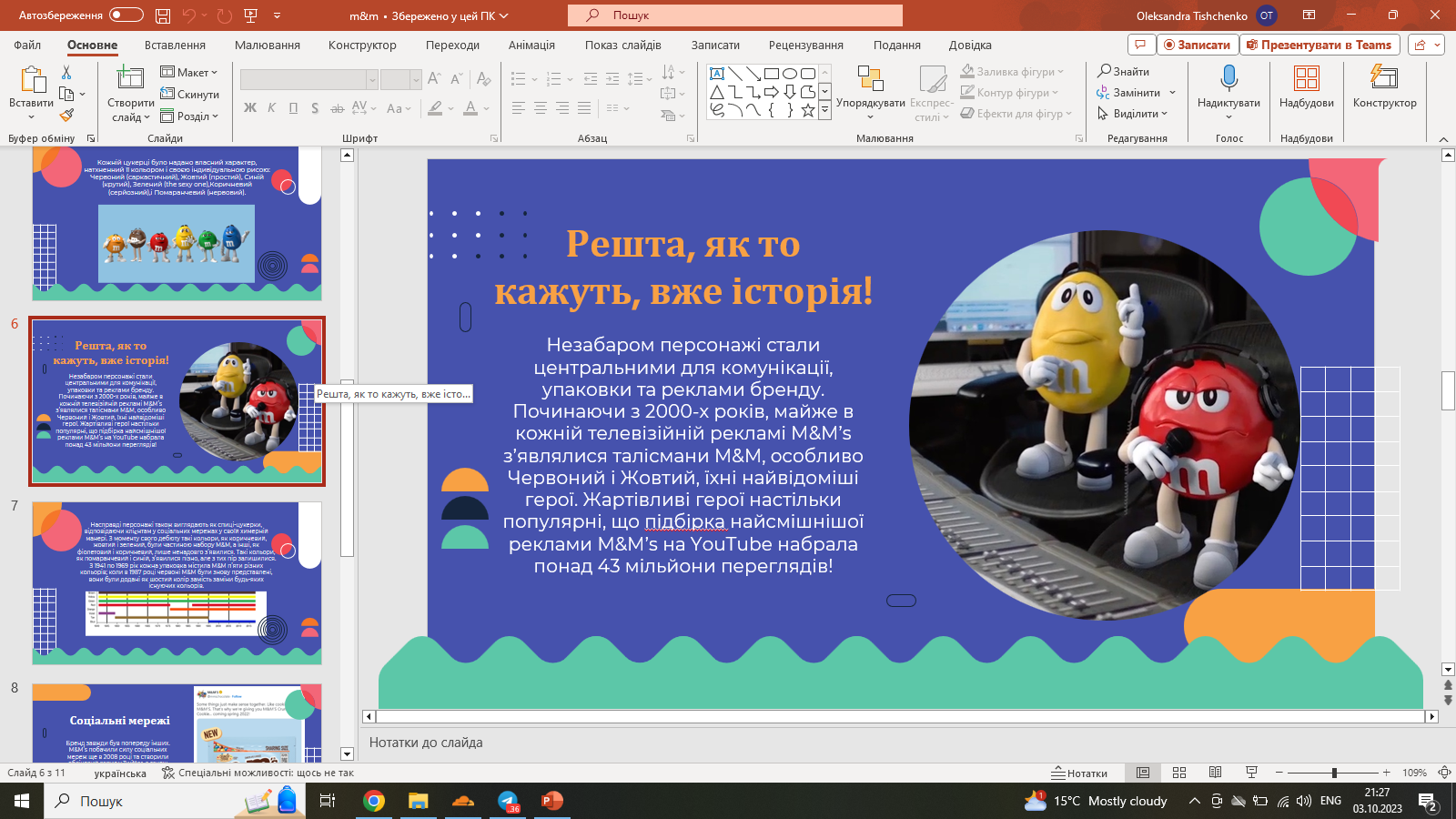Toggle Normal view in status bar
The image size is (1456, 819).
click(1143, 773)
